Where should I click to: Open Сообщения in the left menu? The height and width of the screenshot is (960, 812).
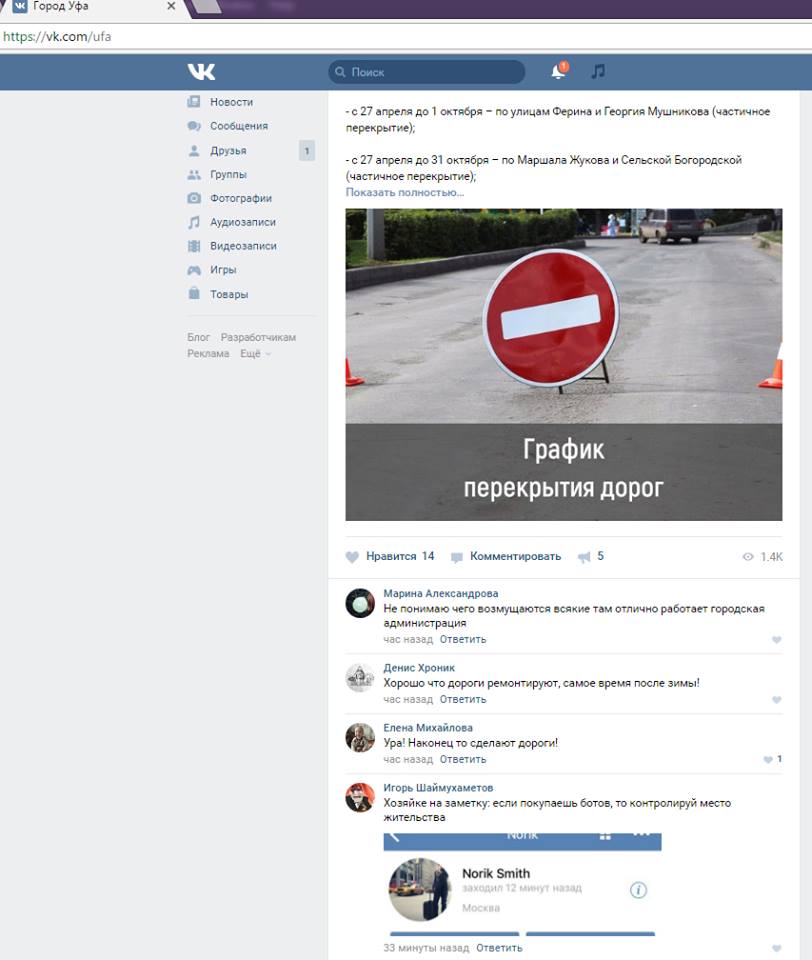click(238, 126)
